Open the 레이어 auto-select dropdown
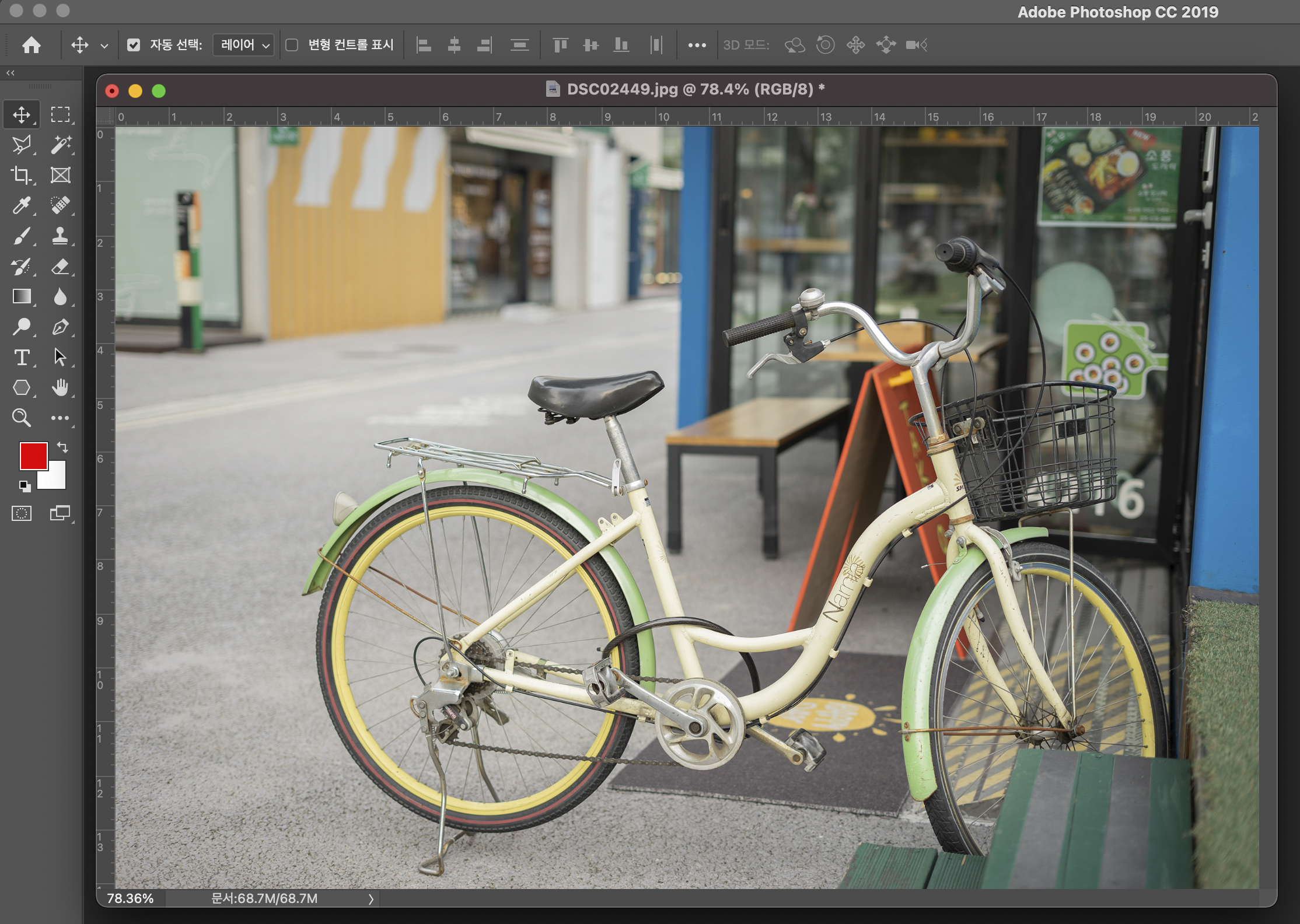The width and height of the screenshot is (1300, 924). (x=243, y=45)
